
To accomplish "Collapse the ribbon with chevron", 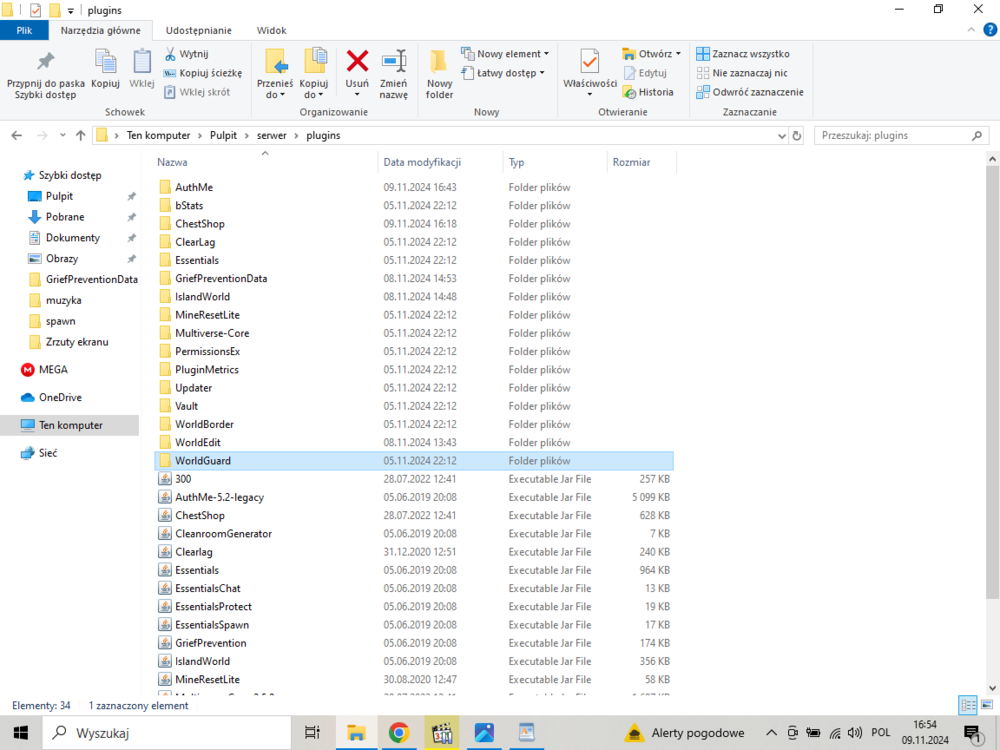I will (x=971, y=30).
